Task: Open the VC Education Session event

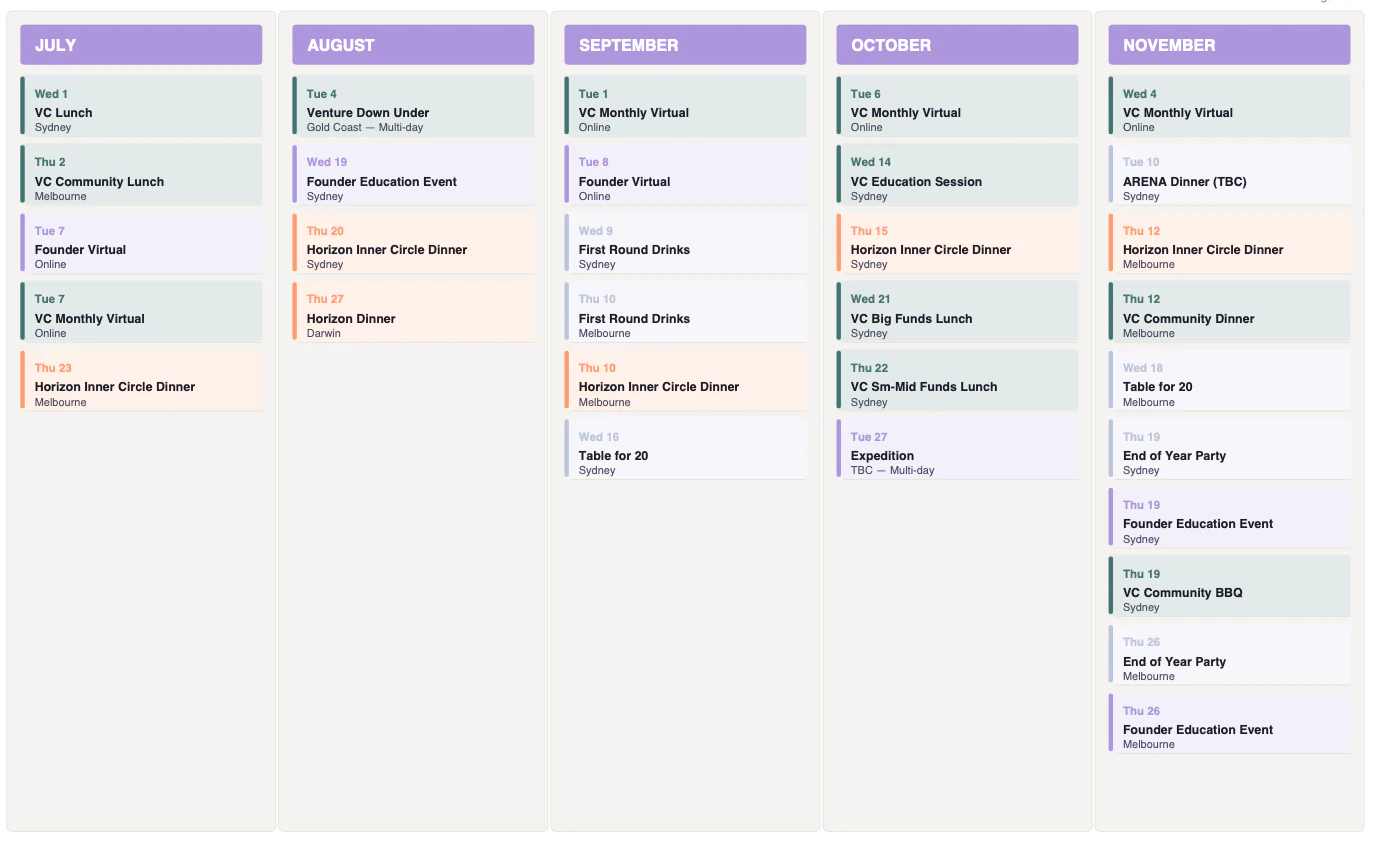Action: [x=957, y=175]
